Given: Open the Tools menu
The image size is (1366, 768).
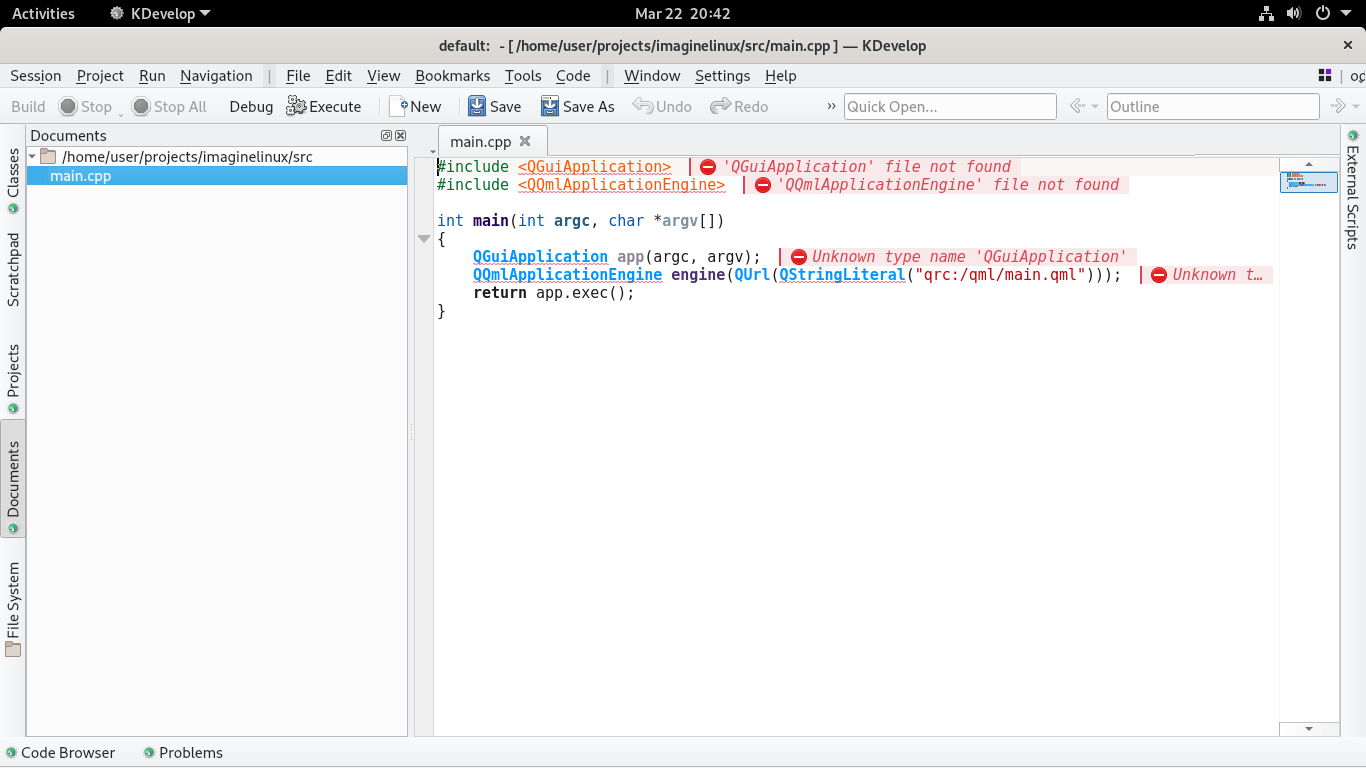Looking at the screenshot, I should [523, 76].
